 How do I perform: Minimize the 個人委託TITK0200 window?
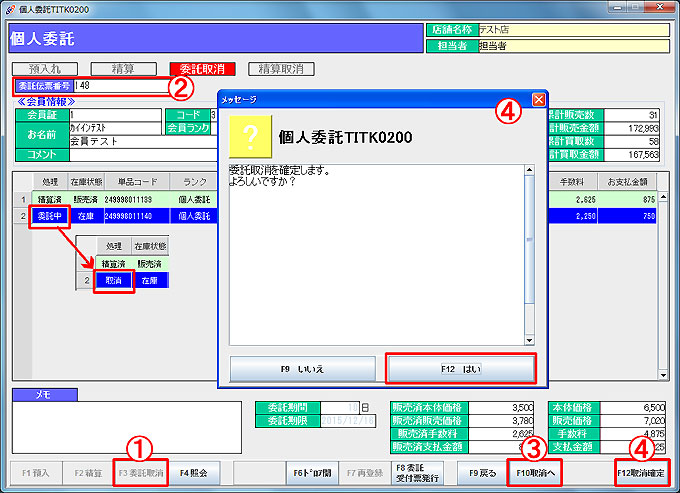(x=618, y=7)
